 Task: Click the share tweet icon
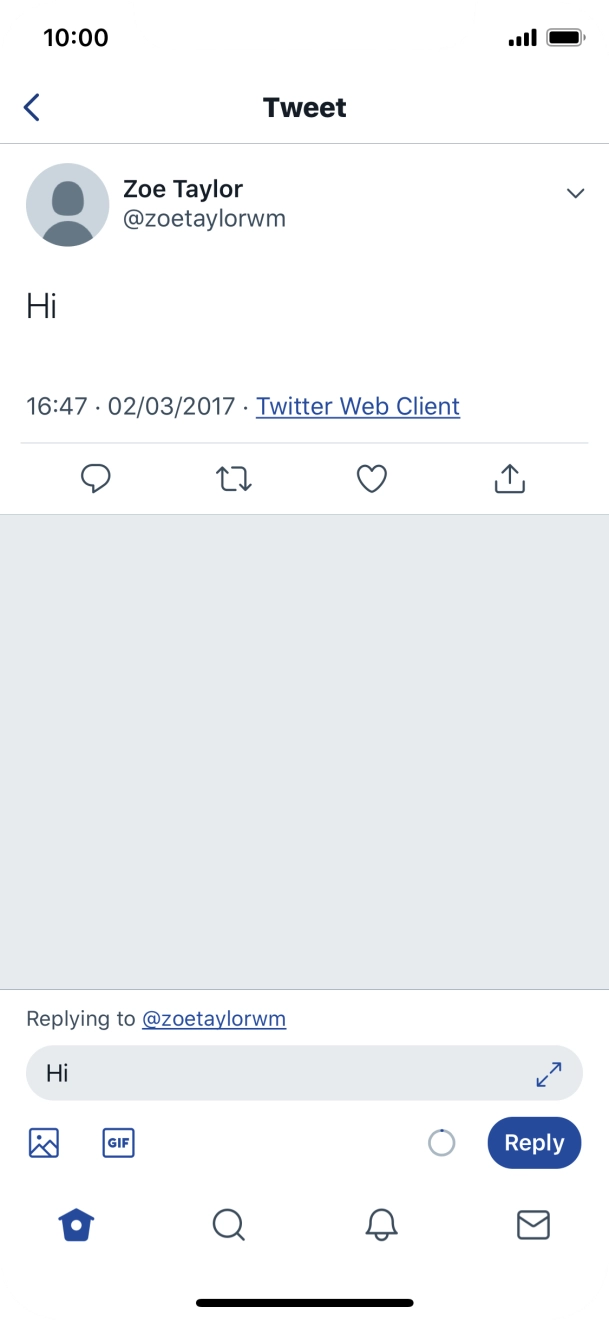[509, 479]
